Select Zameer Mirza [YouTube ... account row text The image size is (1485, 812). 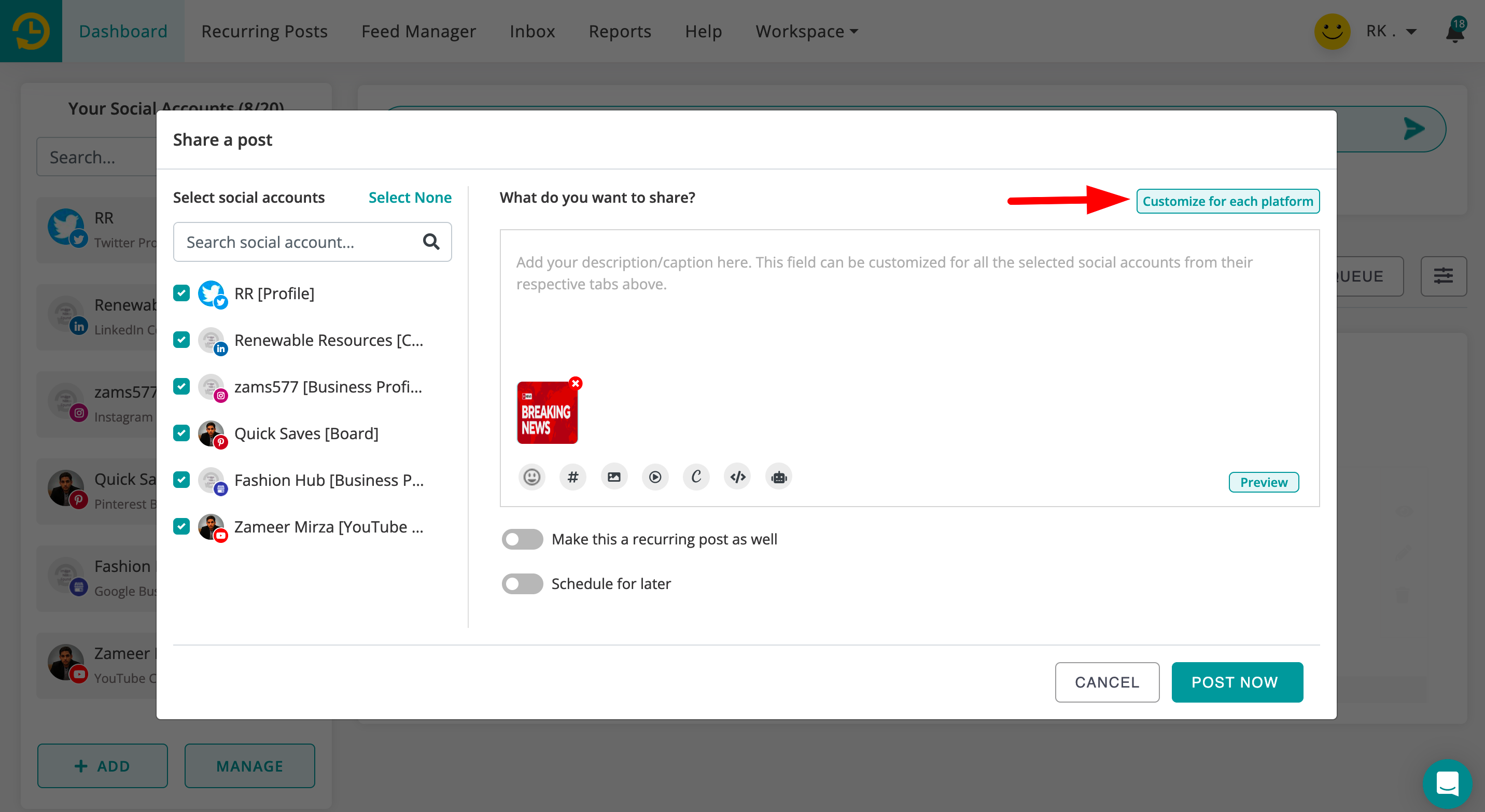tap(329, 527)
